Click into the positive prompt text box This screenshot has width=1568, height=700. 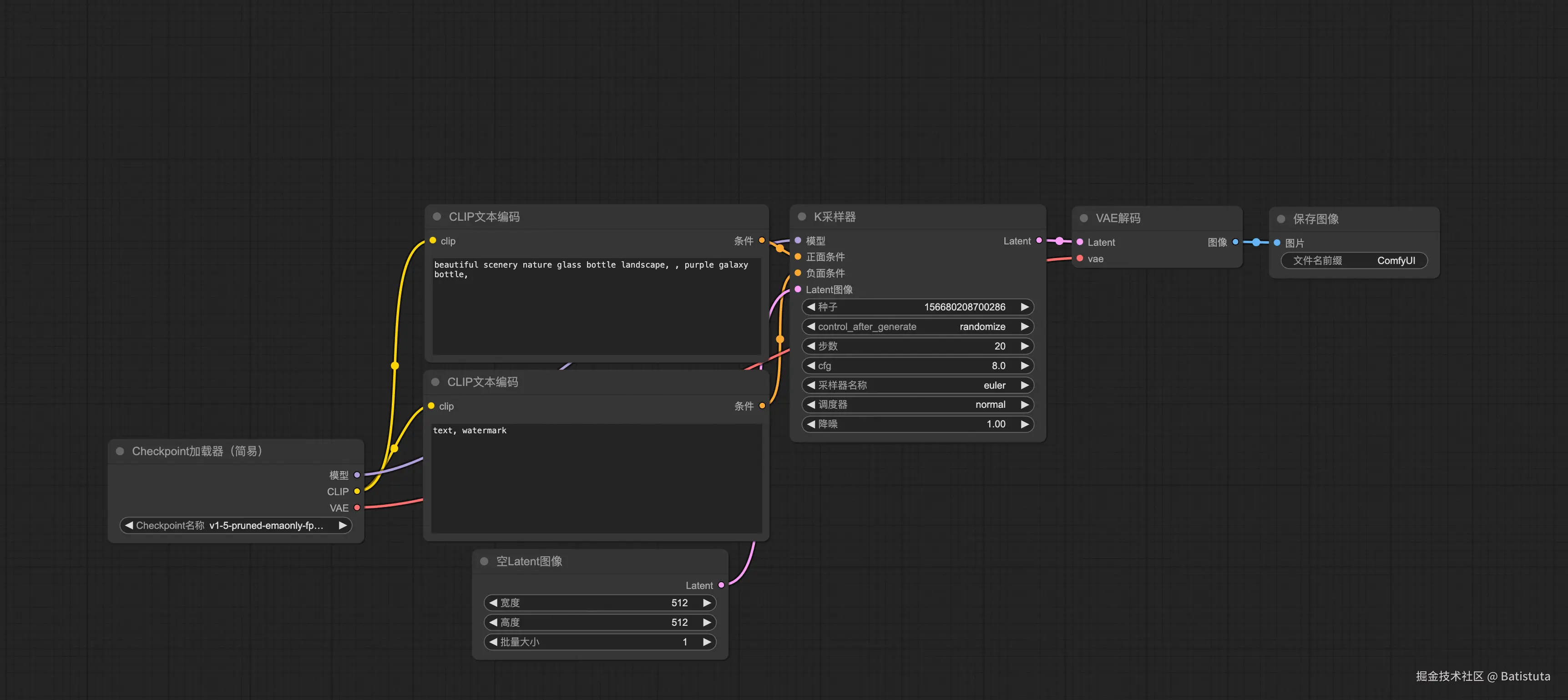(x=597, y=307)
